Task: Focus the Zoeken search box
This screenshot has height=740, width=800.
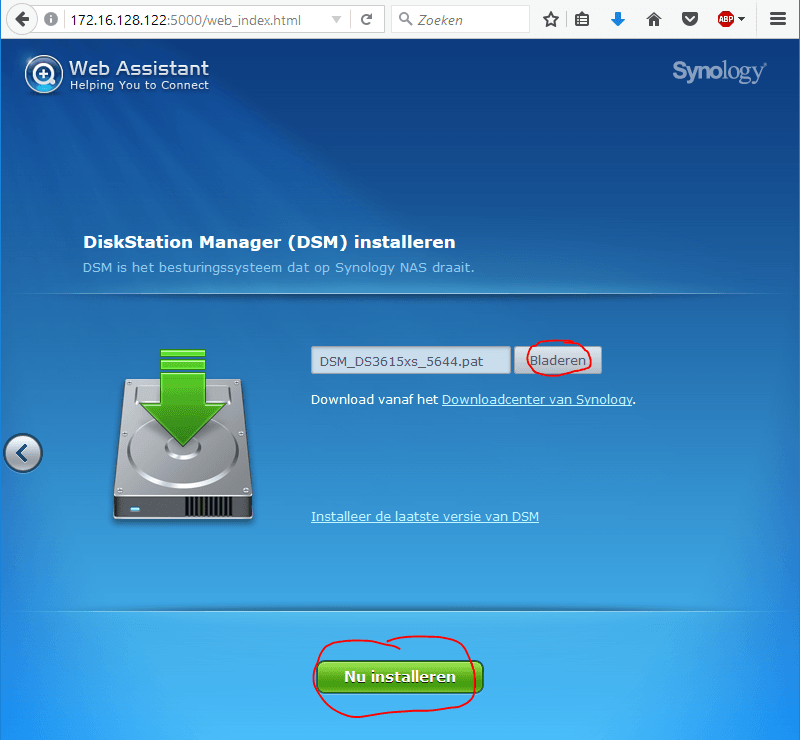Action: tap(461, 19)
